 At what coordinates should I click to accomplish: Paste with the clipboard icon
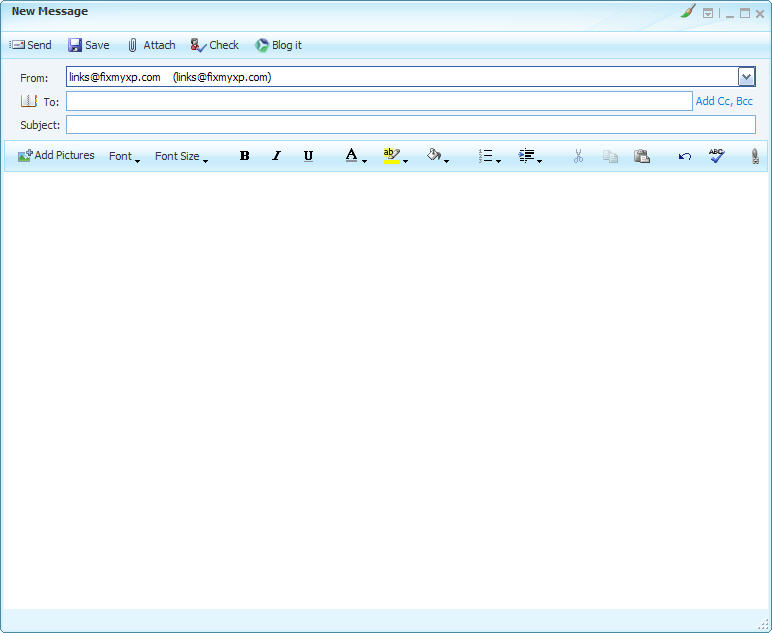pos(642,156)
